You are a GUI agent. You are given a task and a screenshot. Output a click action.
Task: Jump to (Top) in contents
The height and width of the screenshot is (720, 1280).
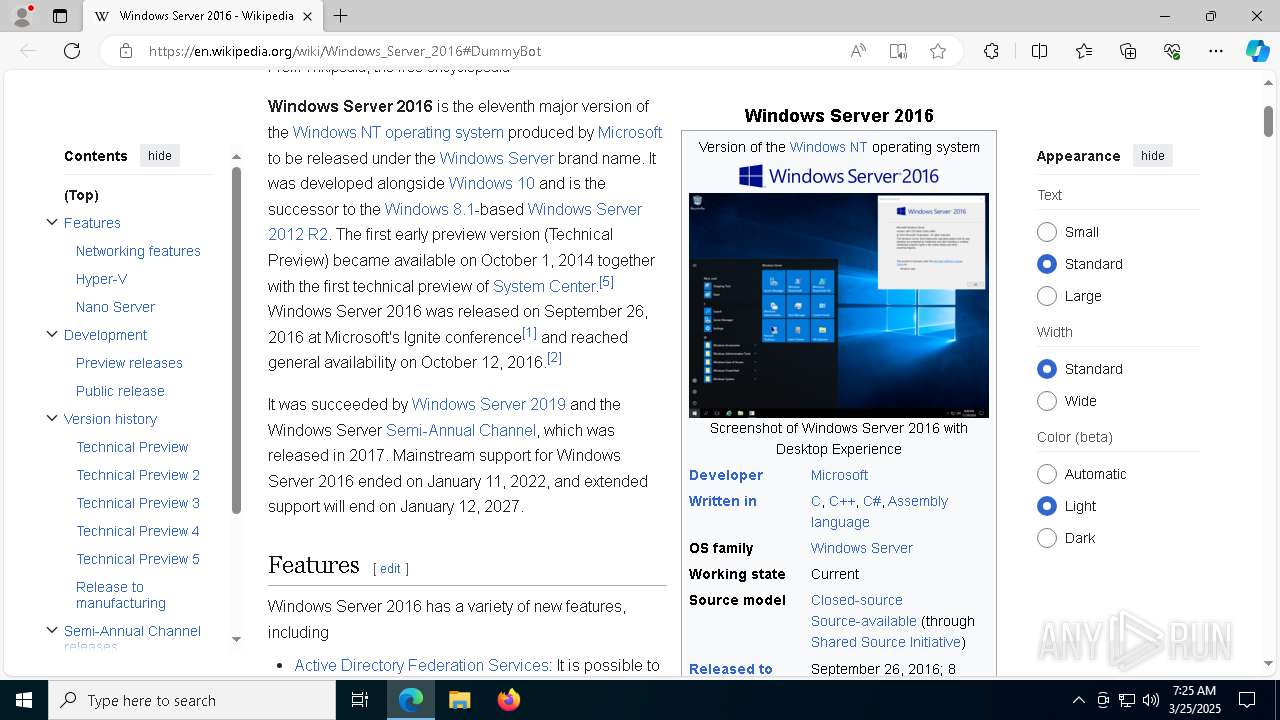(x=81, y=195)
